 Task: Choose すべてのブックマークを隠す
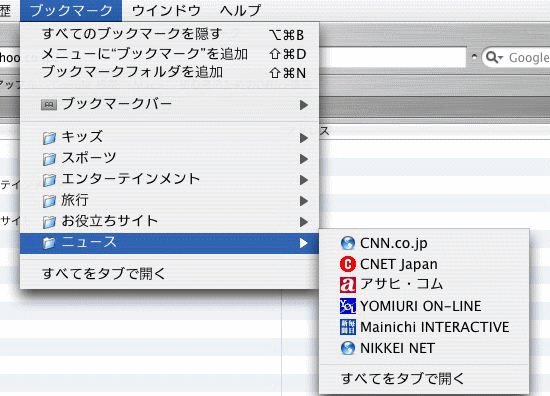pos(170,34)
